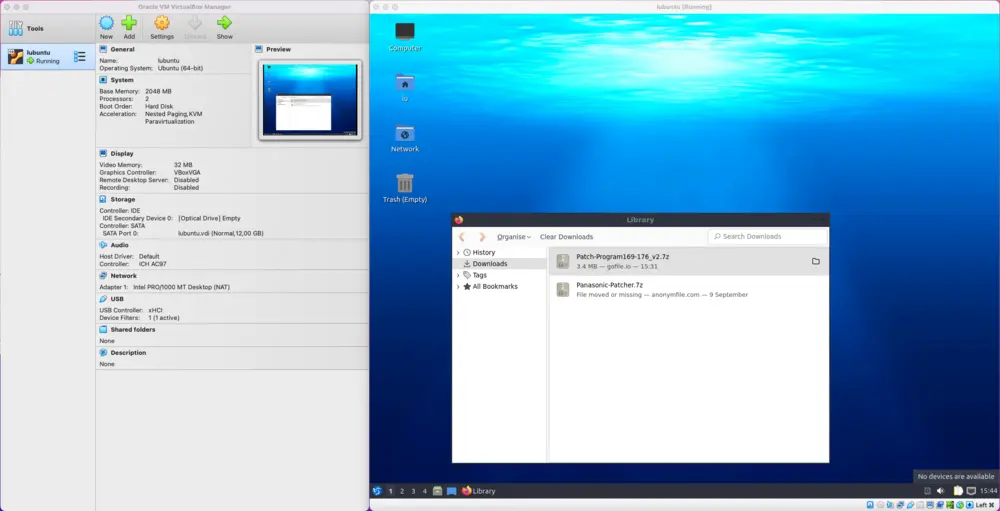The width and height of the screenshot is (1000, 511).
Task: Open VM Settings with the gear icon
Action: coord(162,23)
